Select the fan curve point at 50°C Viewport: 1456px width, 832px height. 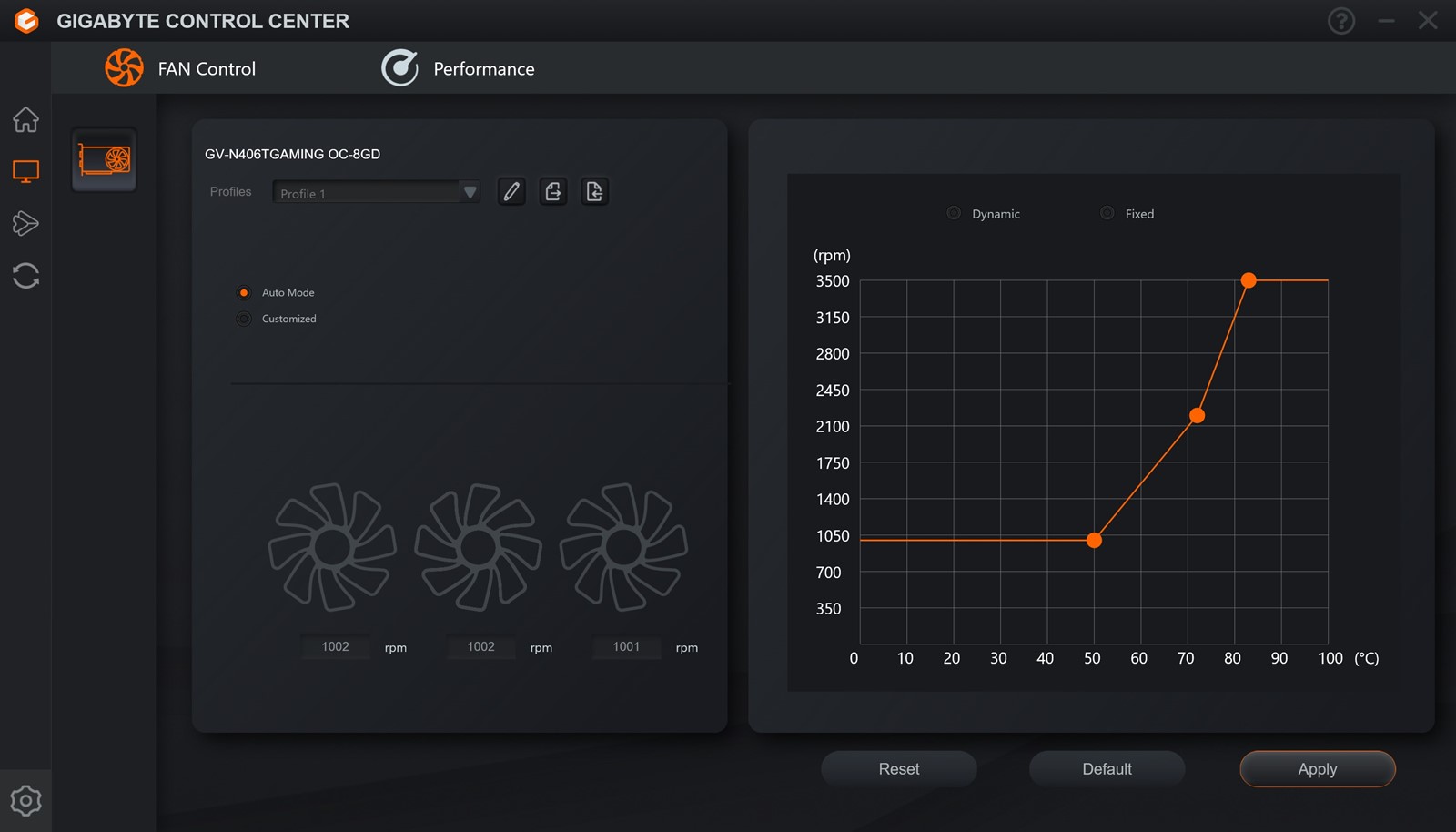[x=1095, y=540]
